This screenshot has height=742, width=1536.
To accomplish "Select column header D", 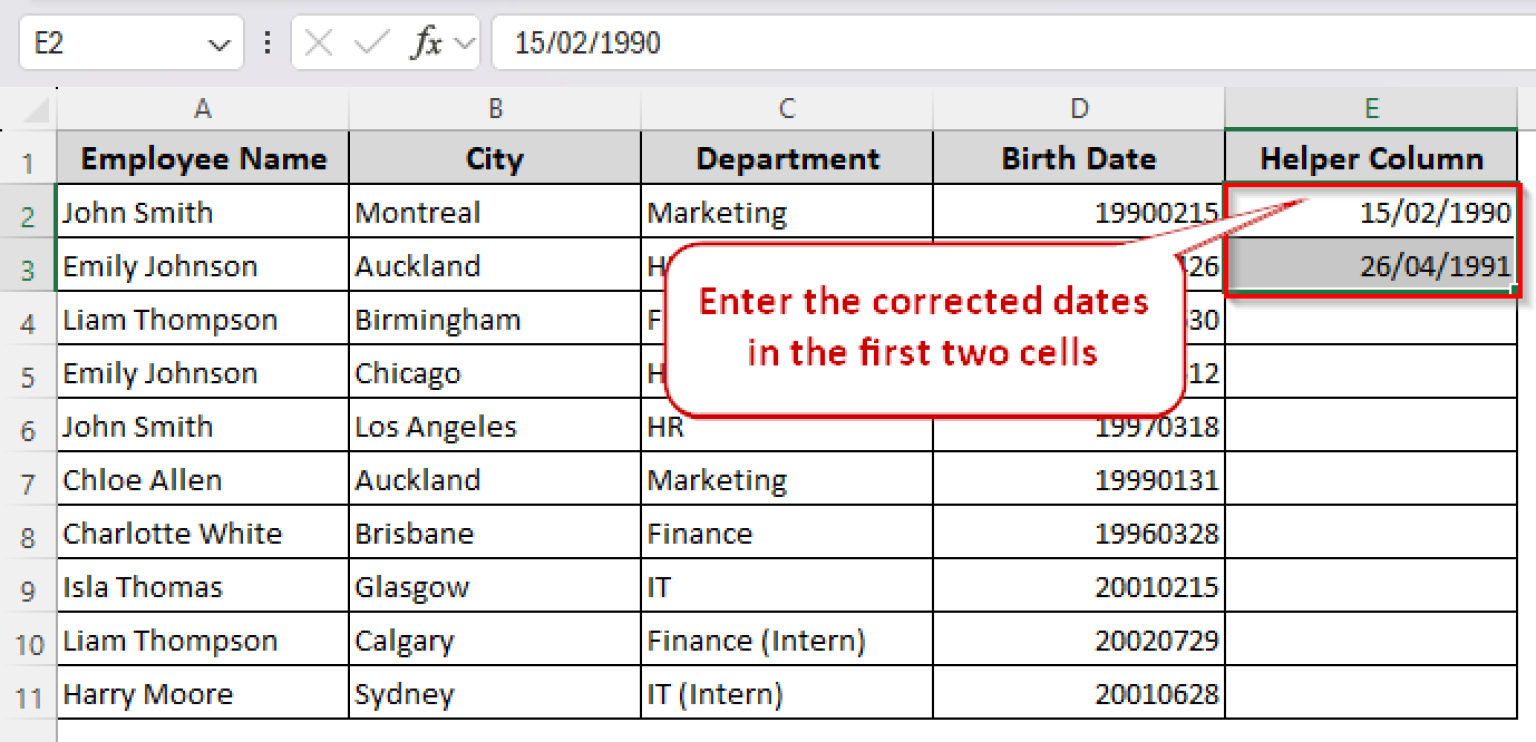I will (x=1079, y=108).
